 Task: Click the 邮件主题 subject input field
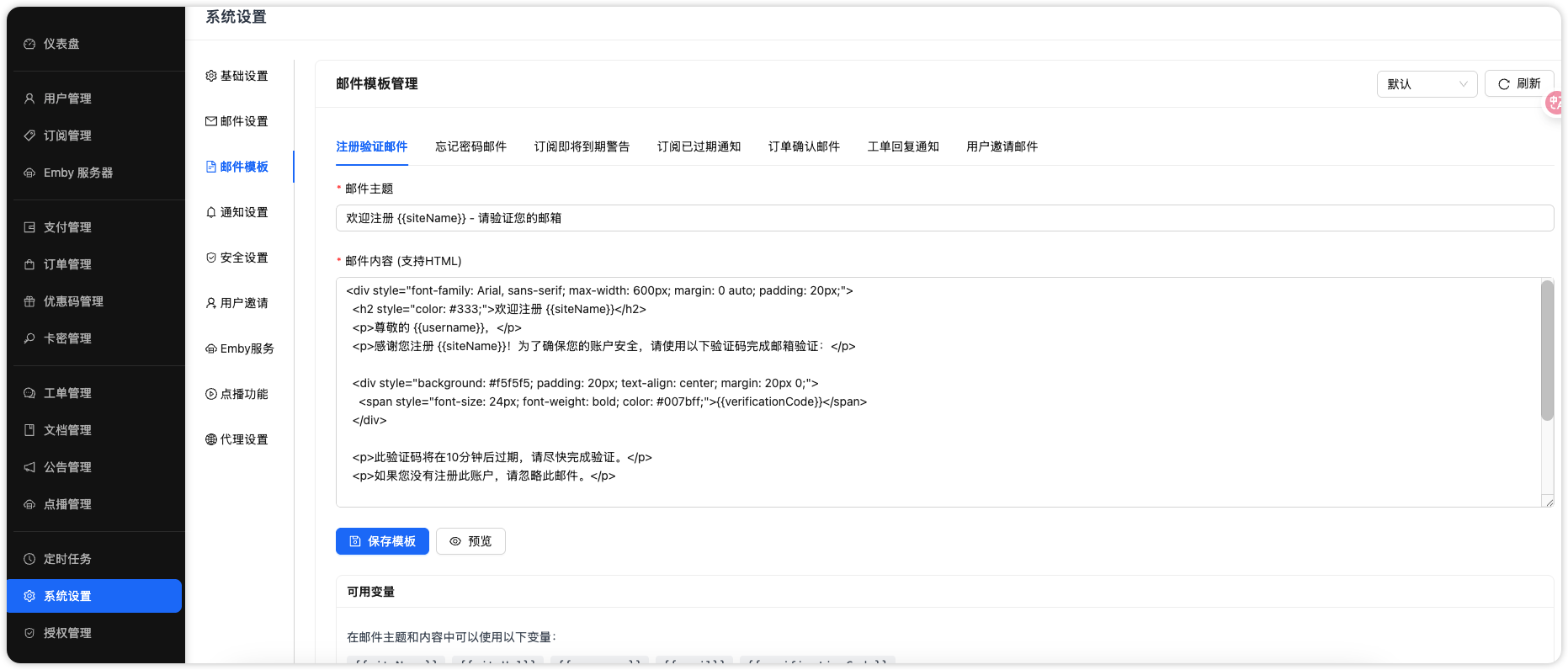943,218
